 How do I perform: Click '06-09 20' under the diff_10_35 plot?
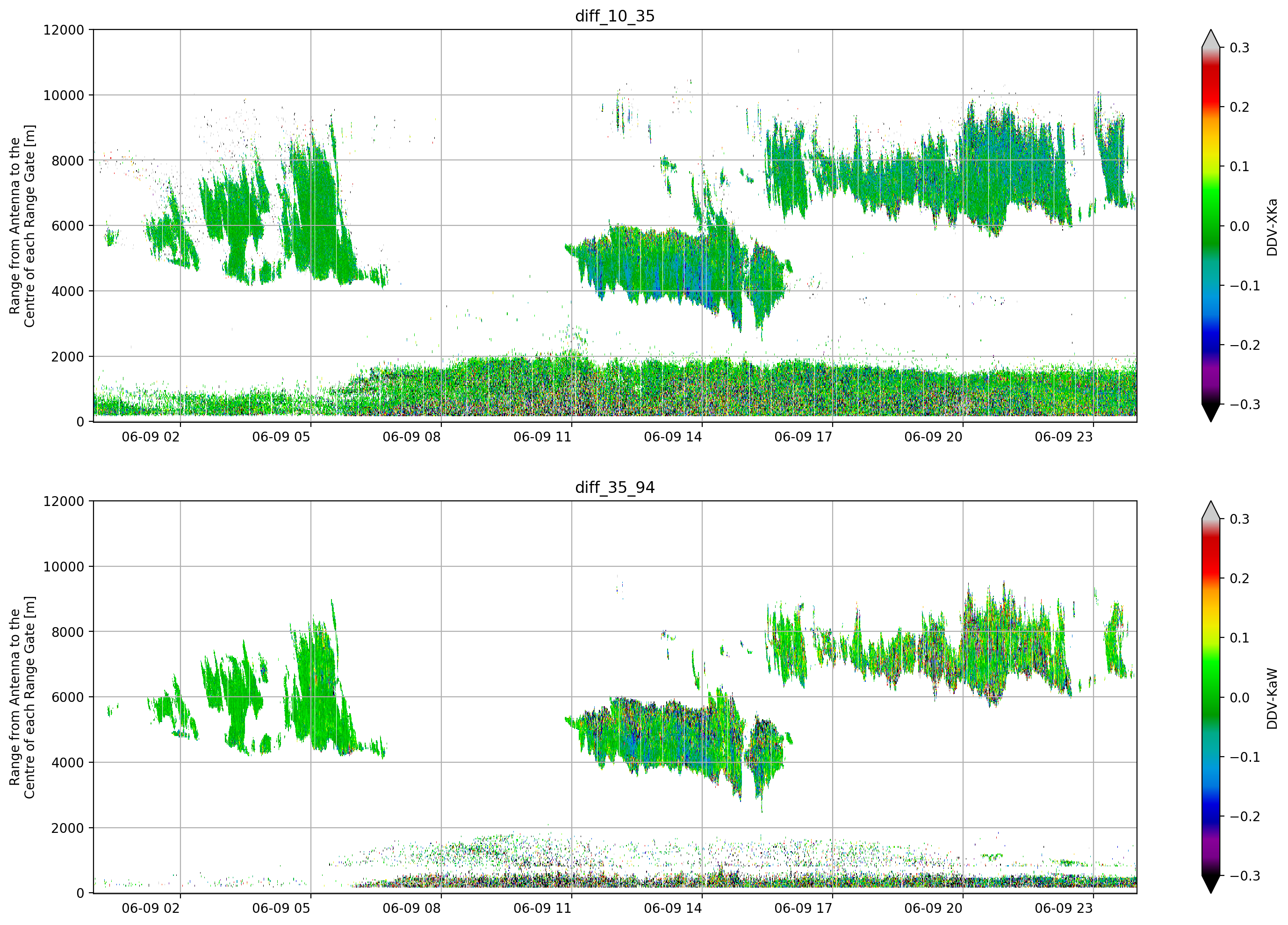(934, 437)
